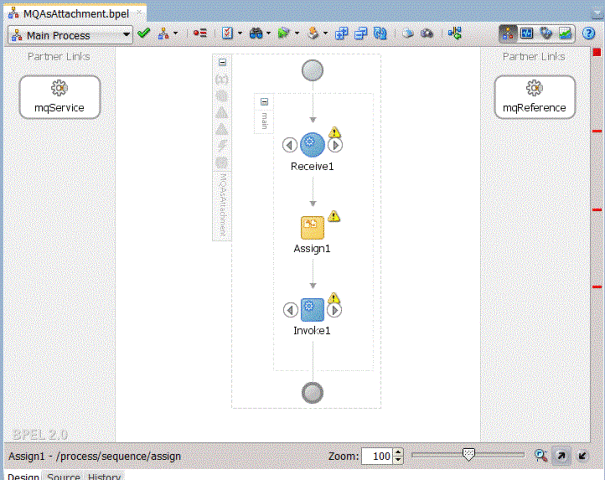Open dropdown arrow beside checklist icon

click(x=240, y=34)
